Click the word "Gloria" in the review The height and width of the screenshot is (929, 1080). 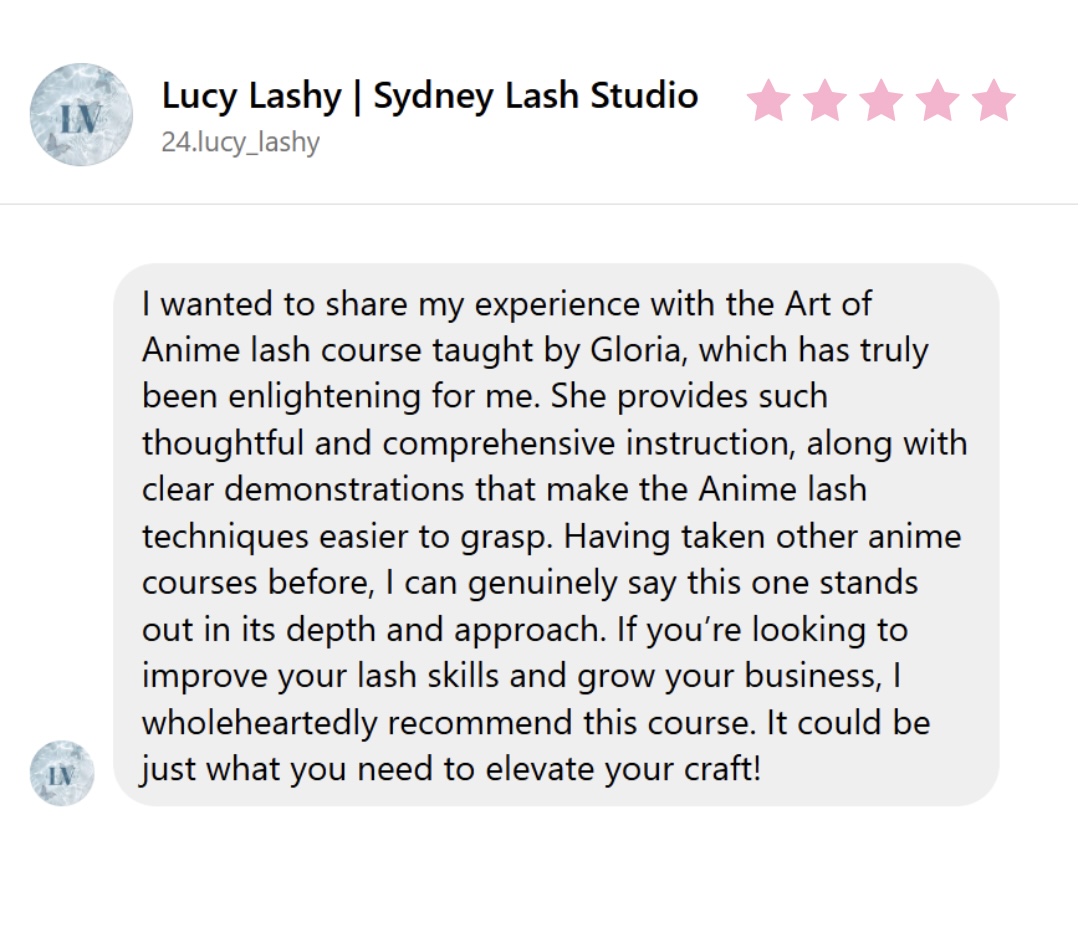(x=641, y=350)
